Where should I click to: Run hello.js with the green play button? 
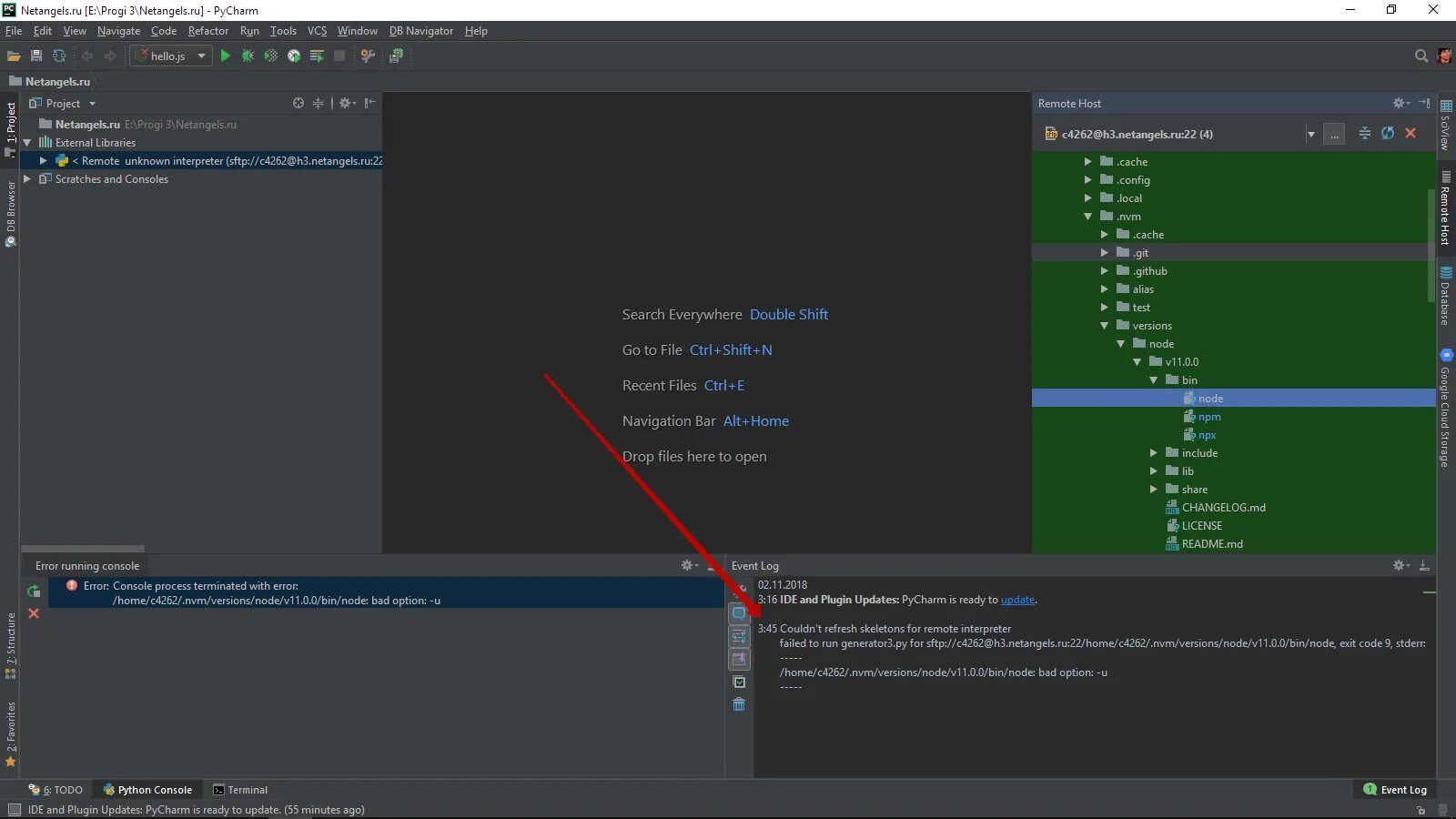(226, 56)
